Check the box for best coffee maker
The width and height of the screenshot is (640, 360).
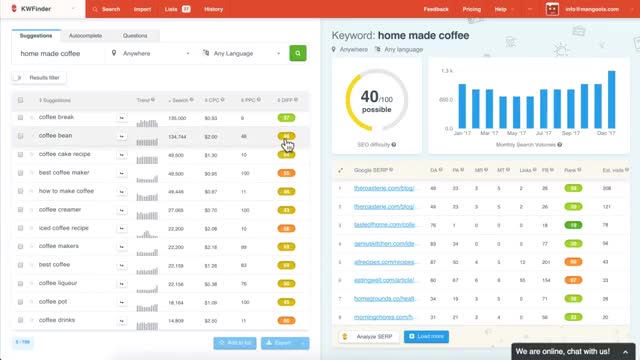click(x=20, y=173)
